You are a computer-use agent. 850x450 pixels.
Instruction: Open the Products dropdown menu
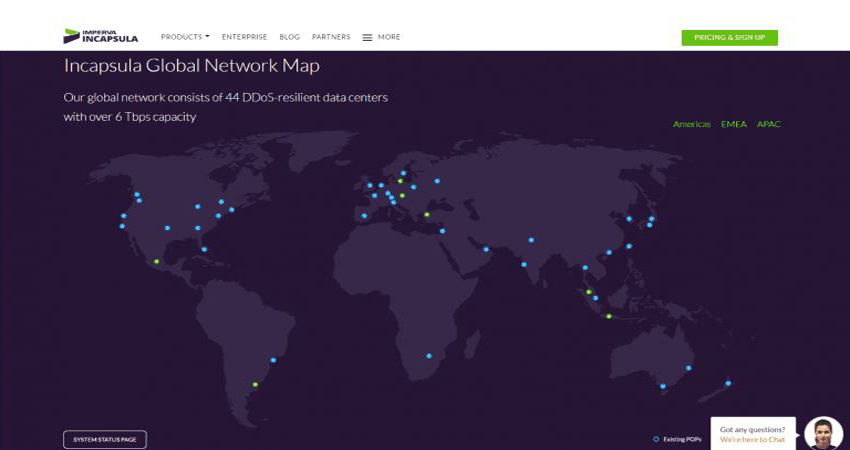(185, 37)
